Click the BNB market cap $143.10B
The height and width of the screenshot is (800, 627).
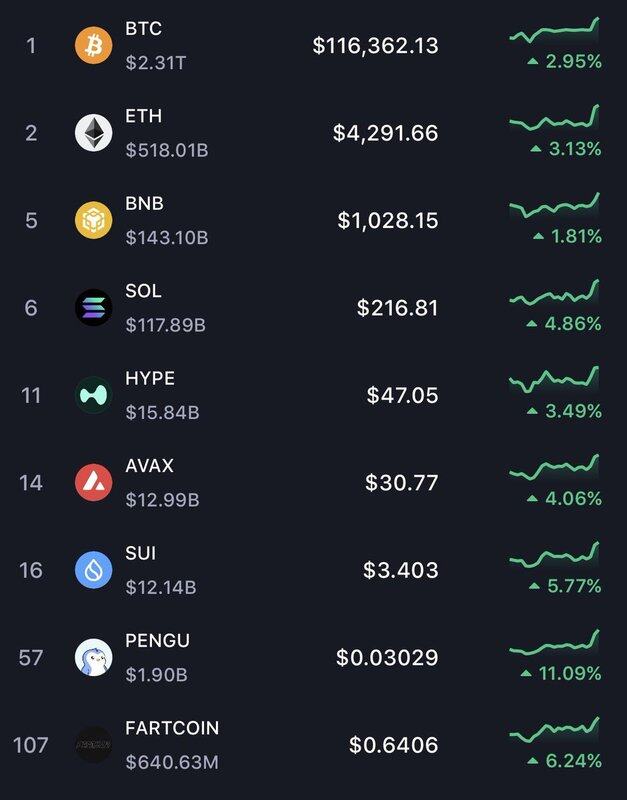(167, 237)
